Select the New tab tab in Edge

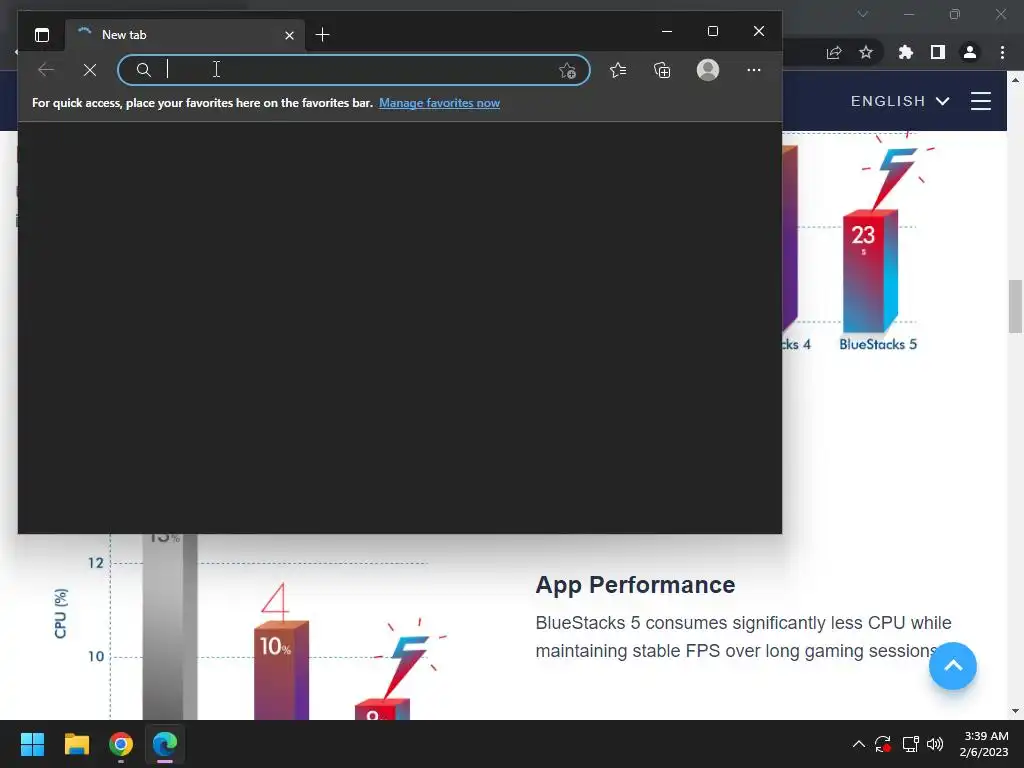click(x=185, y=35)
